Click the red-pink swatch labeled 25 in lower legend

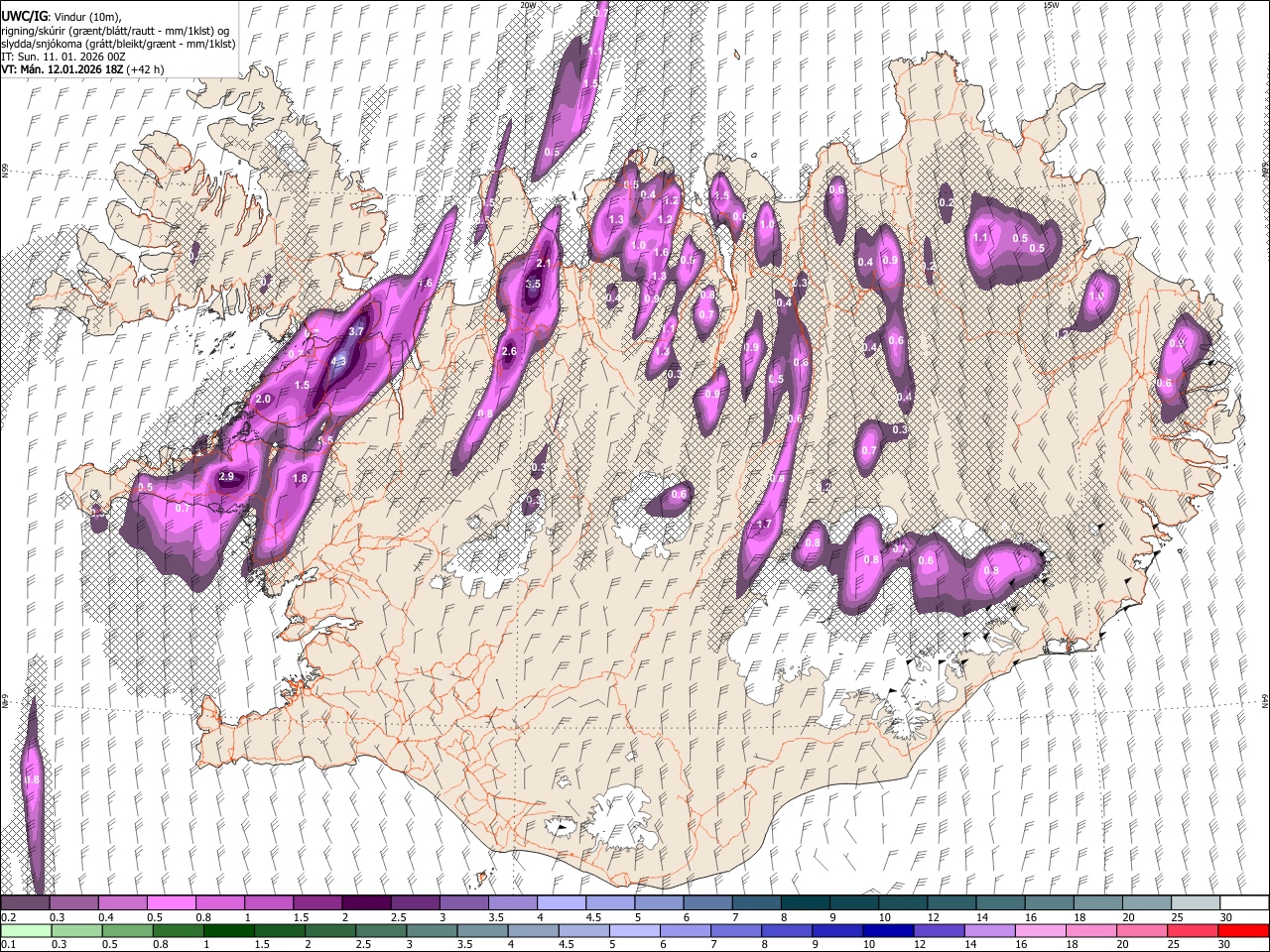click(x=1192, y=930)
